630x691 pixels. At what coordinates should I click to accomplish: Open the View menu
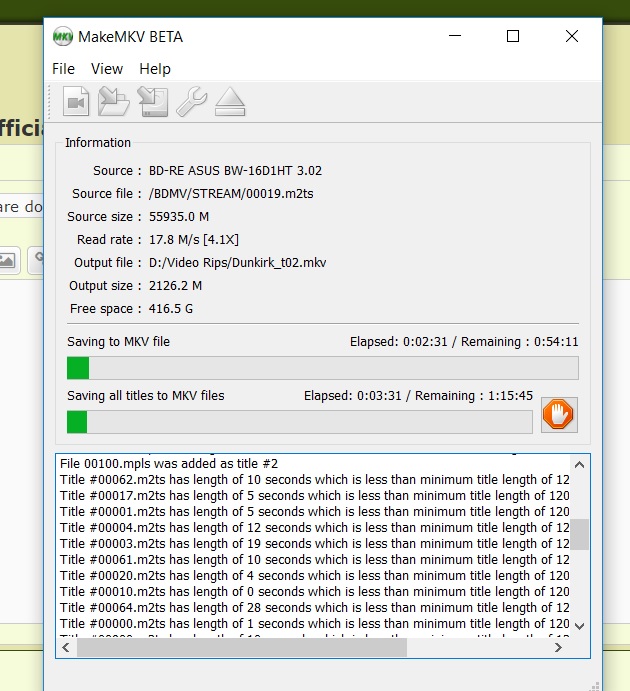click(x=107, y=69)
